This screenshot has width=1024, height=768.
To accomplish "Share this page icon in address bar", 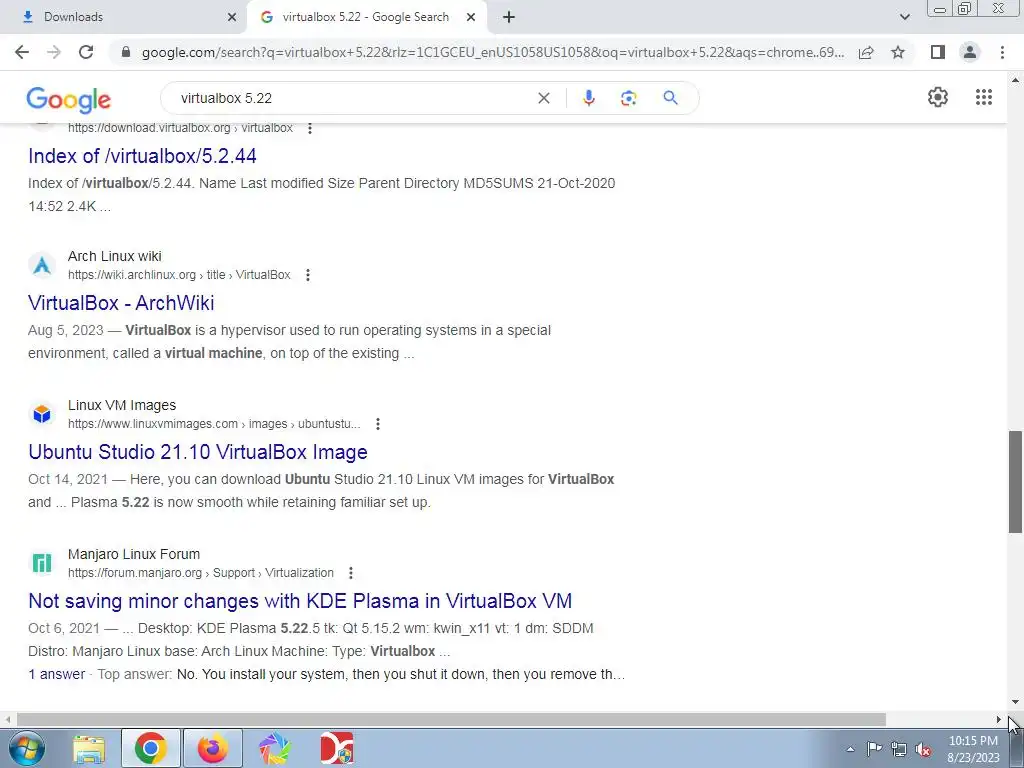I will pos(867,52).
